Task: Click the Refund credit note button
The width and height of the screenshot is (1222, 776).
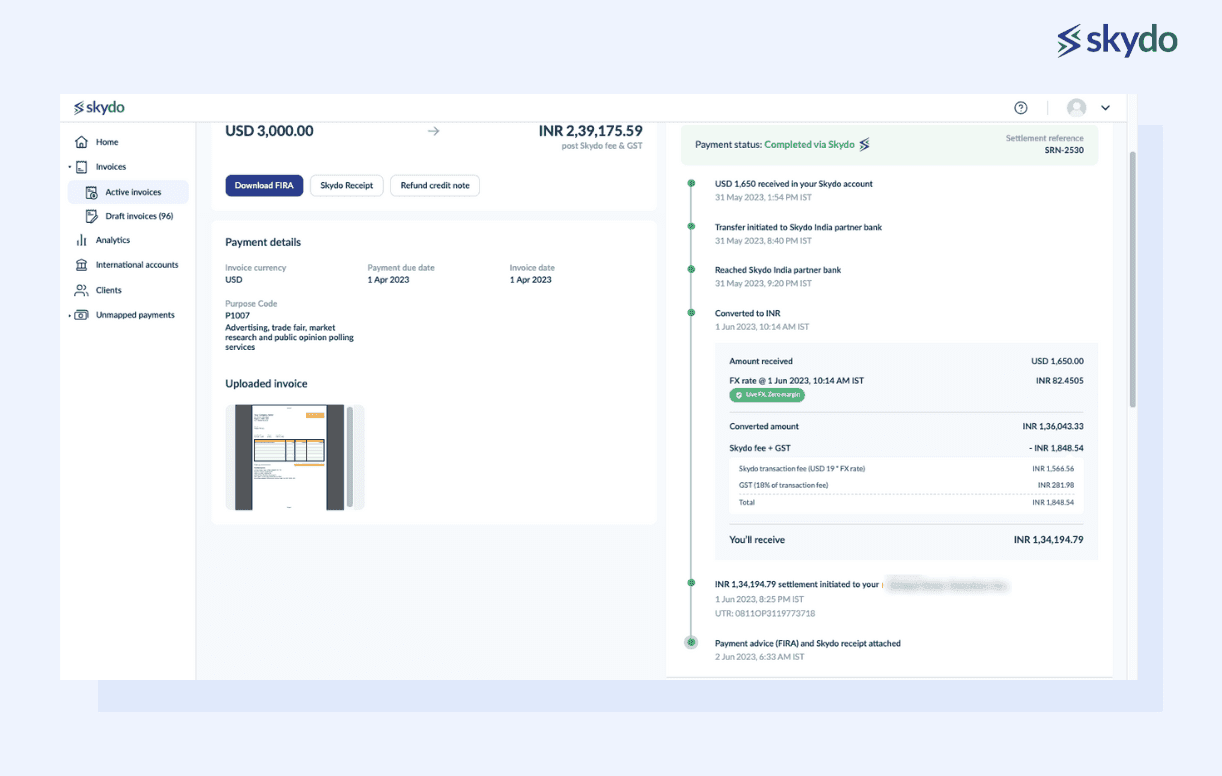Action: click(435, 186)
